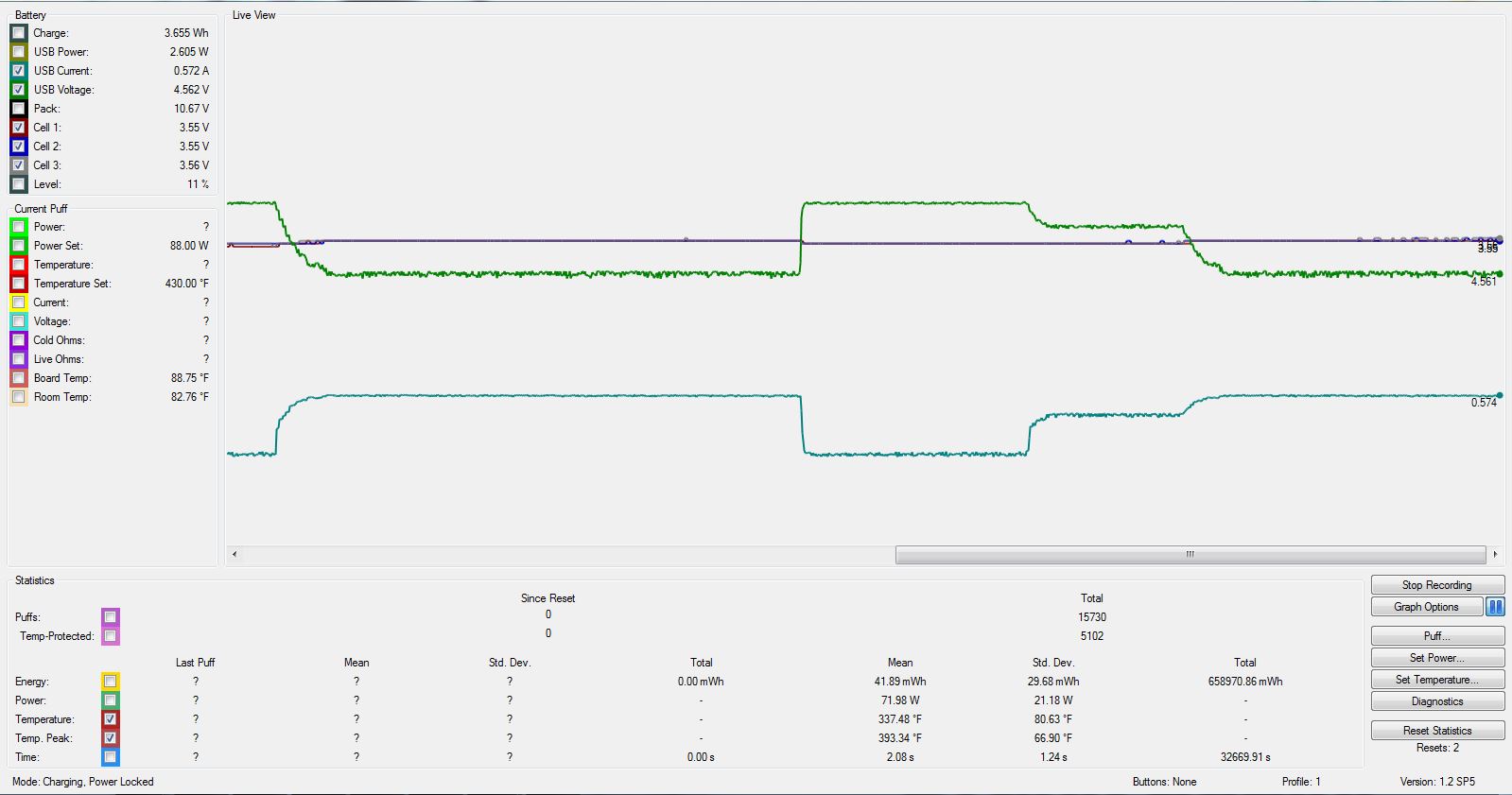Check the Puffs statistics checkbox
Viewport: 1512px width, 795px height.
[x=111, y=617]
